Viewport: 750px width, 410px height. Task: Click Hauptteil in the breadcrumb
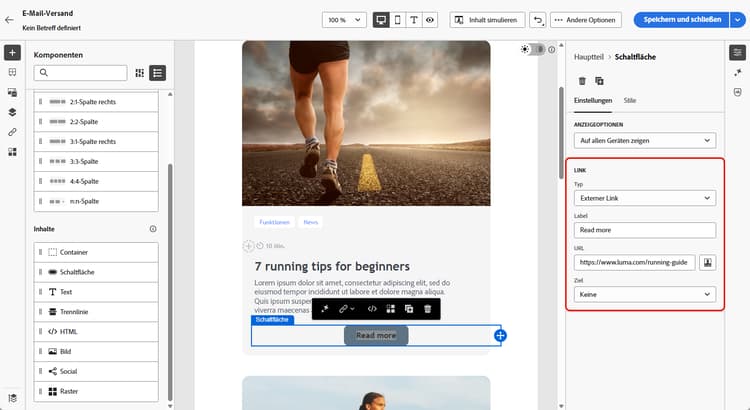coord(589,57)
